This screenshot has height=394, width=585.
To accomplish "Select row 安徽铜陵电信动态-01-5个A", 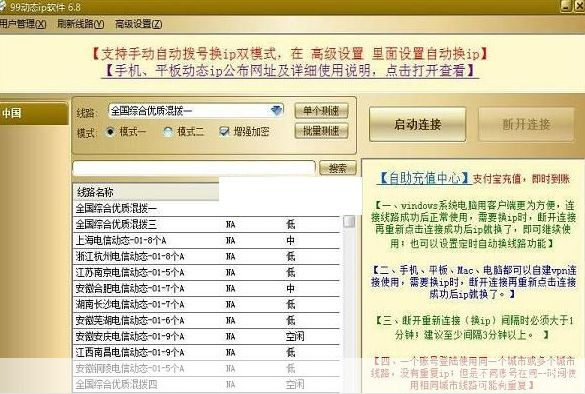I will [x=206, y=369].
